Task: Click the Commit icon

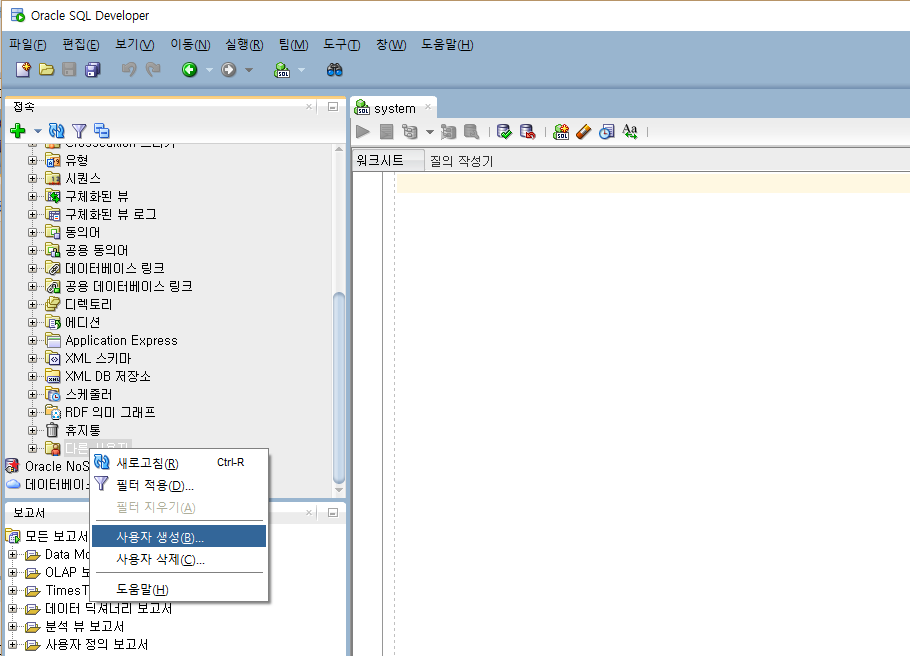Action: [x=504, y=132]
